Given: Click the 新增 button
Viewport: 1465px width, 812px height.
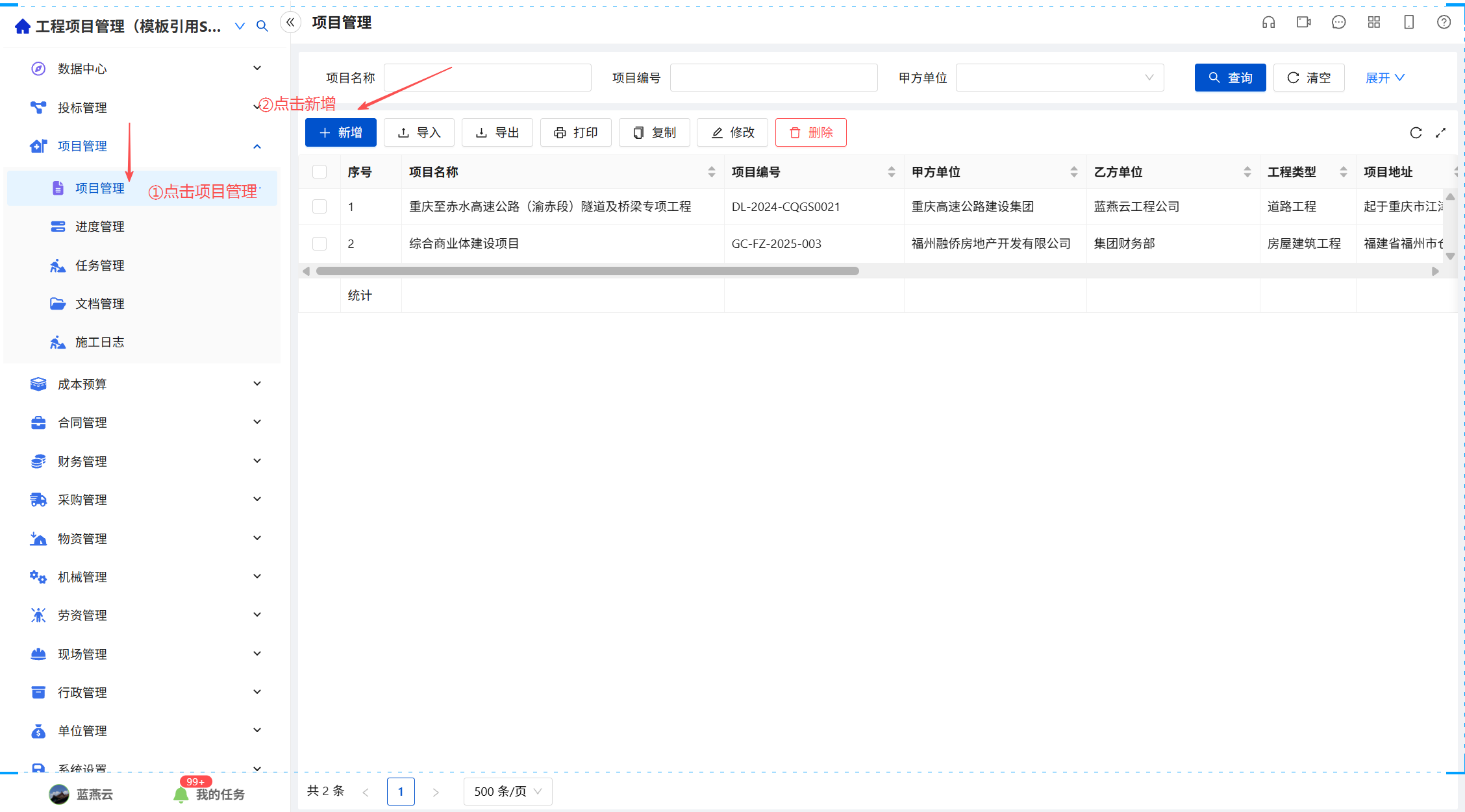Looking at the screenshot, I should pyautogui.click(x=341, y=132).
